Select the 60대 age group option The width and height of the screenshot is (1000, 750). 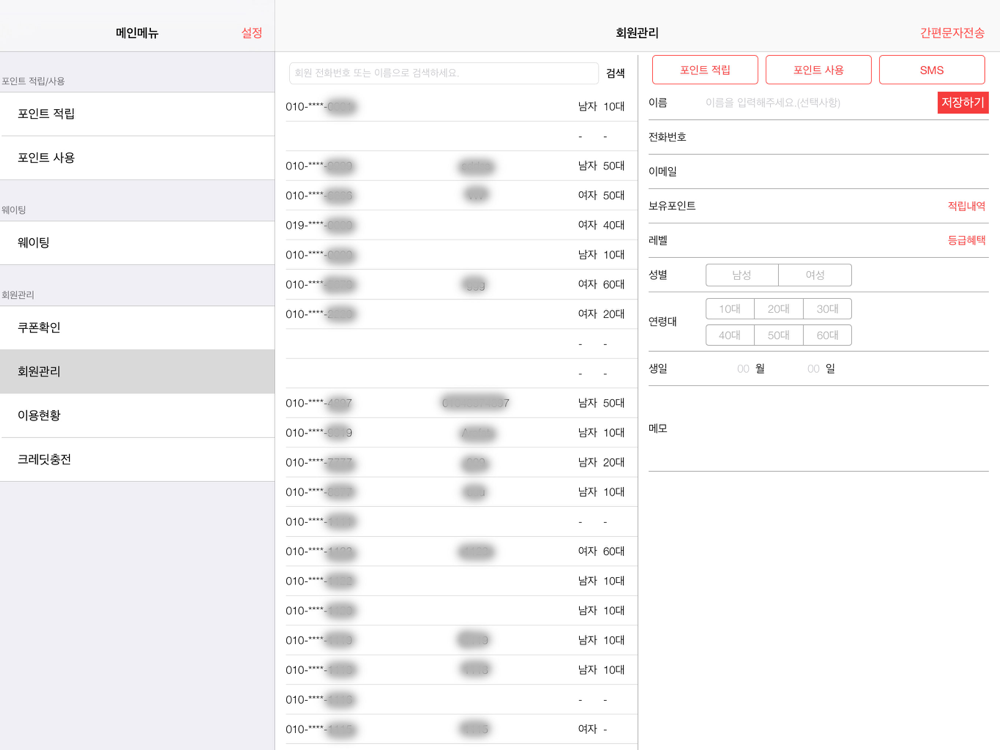click(x=827, y=335)
